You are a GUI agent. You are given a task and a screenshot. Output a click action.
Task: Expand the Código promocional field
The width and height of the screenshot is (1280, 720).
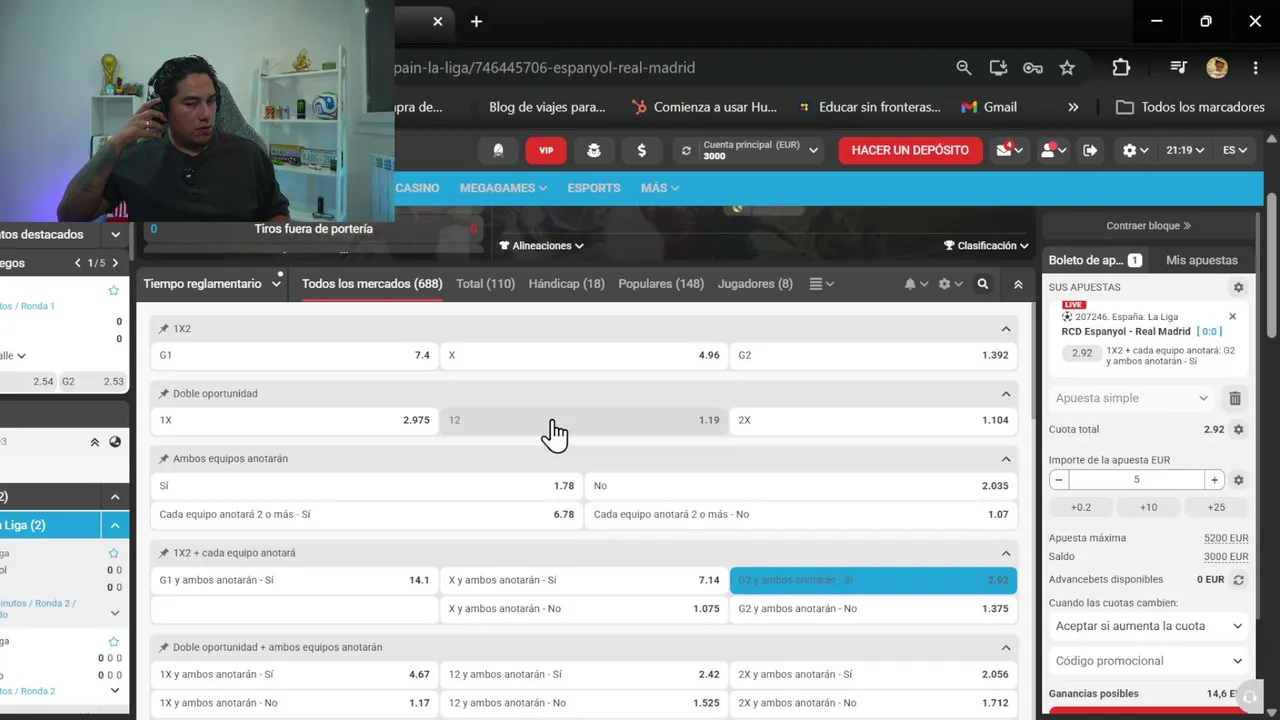[x=1149, y=661]
